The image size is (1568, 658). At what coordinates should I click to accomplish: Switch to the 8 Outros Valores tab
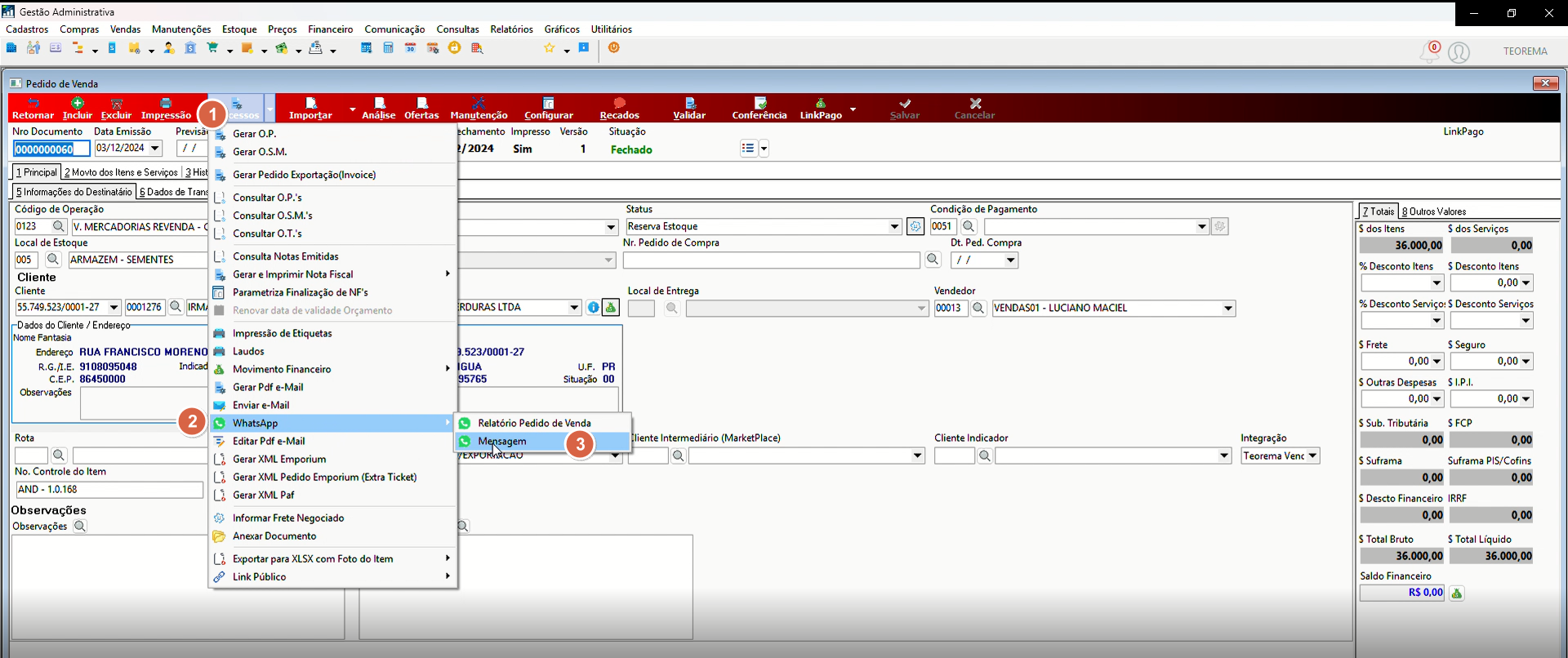[x=1433, y=211]
